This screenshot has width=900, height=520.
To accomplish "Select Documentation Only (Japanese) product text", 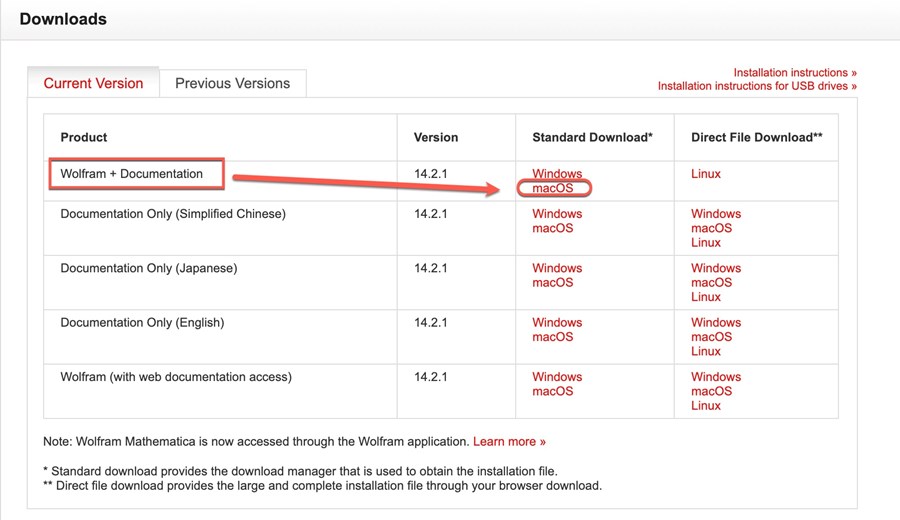I will (149, 268).
